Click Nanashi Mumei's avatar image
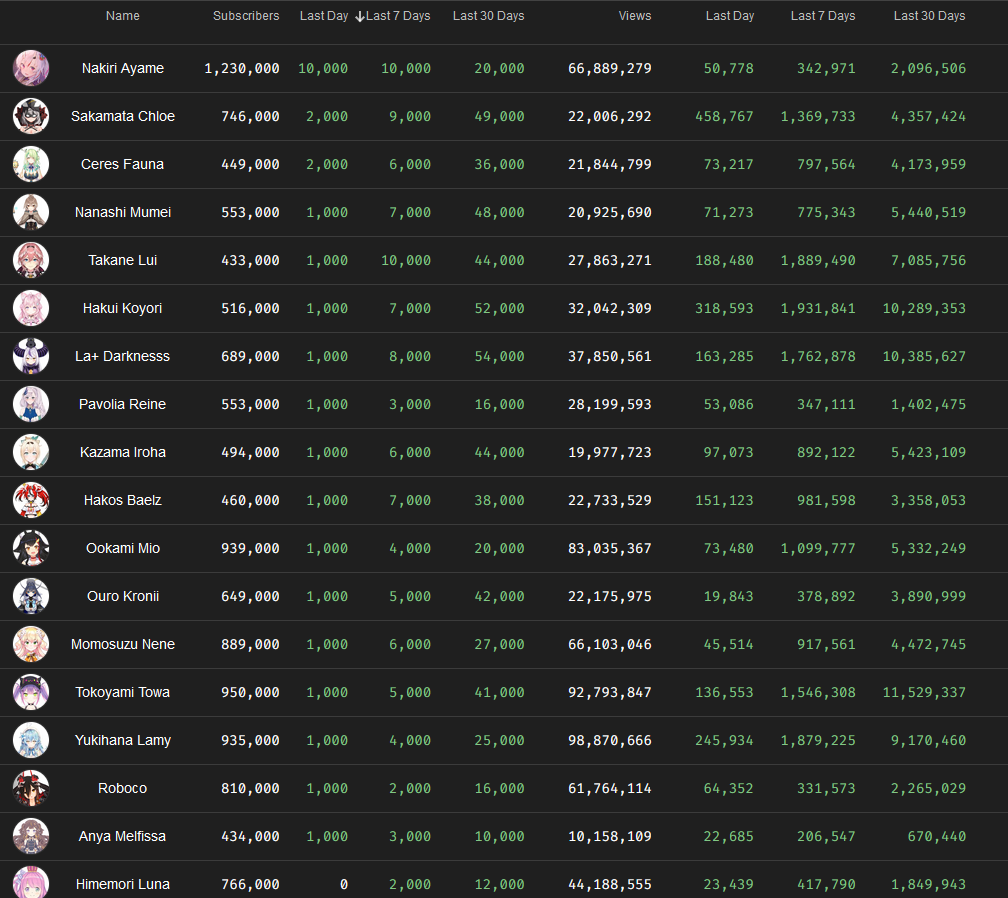Image resolution: width=1008 pixels, height=898 pixels. pyautogui.click(x=31, y=212)
